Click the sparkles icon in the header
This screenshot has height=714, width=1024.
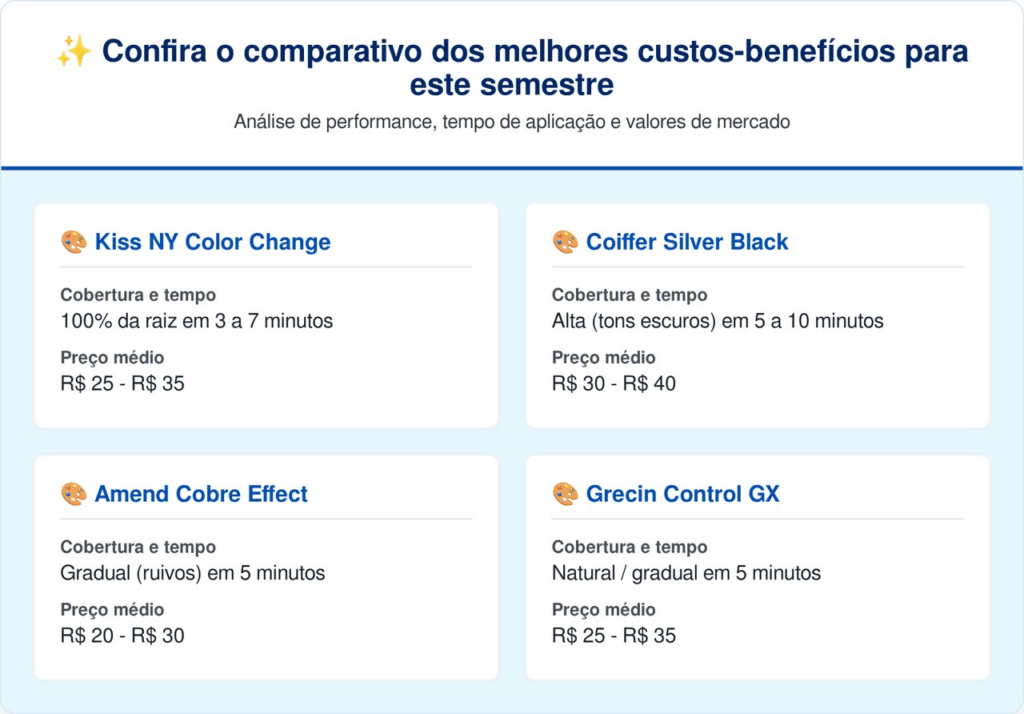click(74, 52)
